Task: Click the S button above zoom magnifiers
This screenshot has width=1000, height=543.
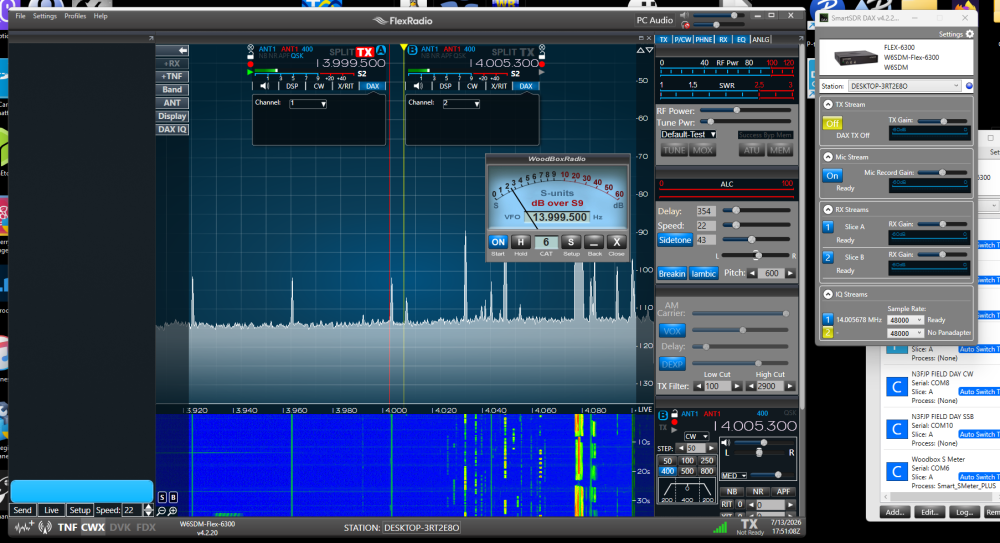Action: (162, 497)
